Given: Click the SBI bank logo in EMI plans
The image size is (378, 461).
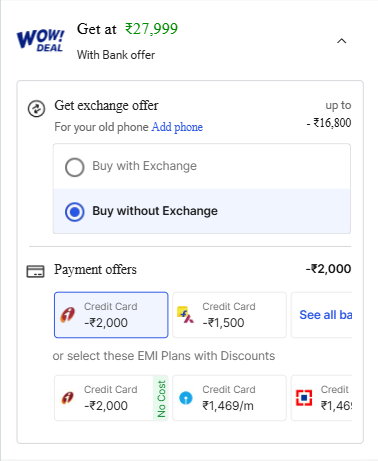Looking at the screenshot, I should coord(186,398).
